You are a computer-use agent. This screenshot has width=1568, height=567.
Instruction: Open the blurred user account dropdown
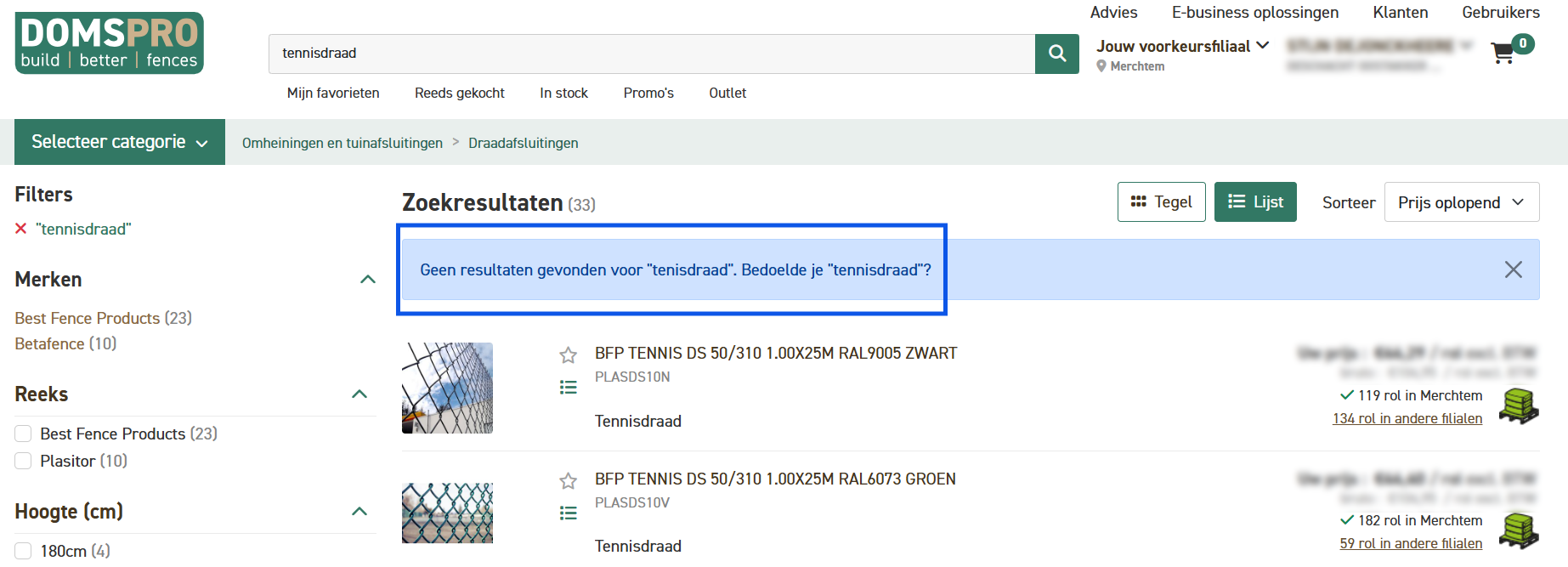[1379, 46]
